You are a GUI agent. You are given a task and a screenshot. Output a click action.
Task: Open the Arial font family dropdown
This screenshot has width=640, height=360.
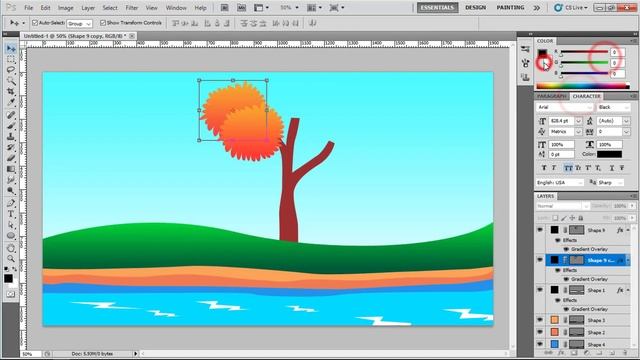(564, 107)
